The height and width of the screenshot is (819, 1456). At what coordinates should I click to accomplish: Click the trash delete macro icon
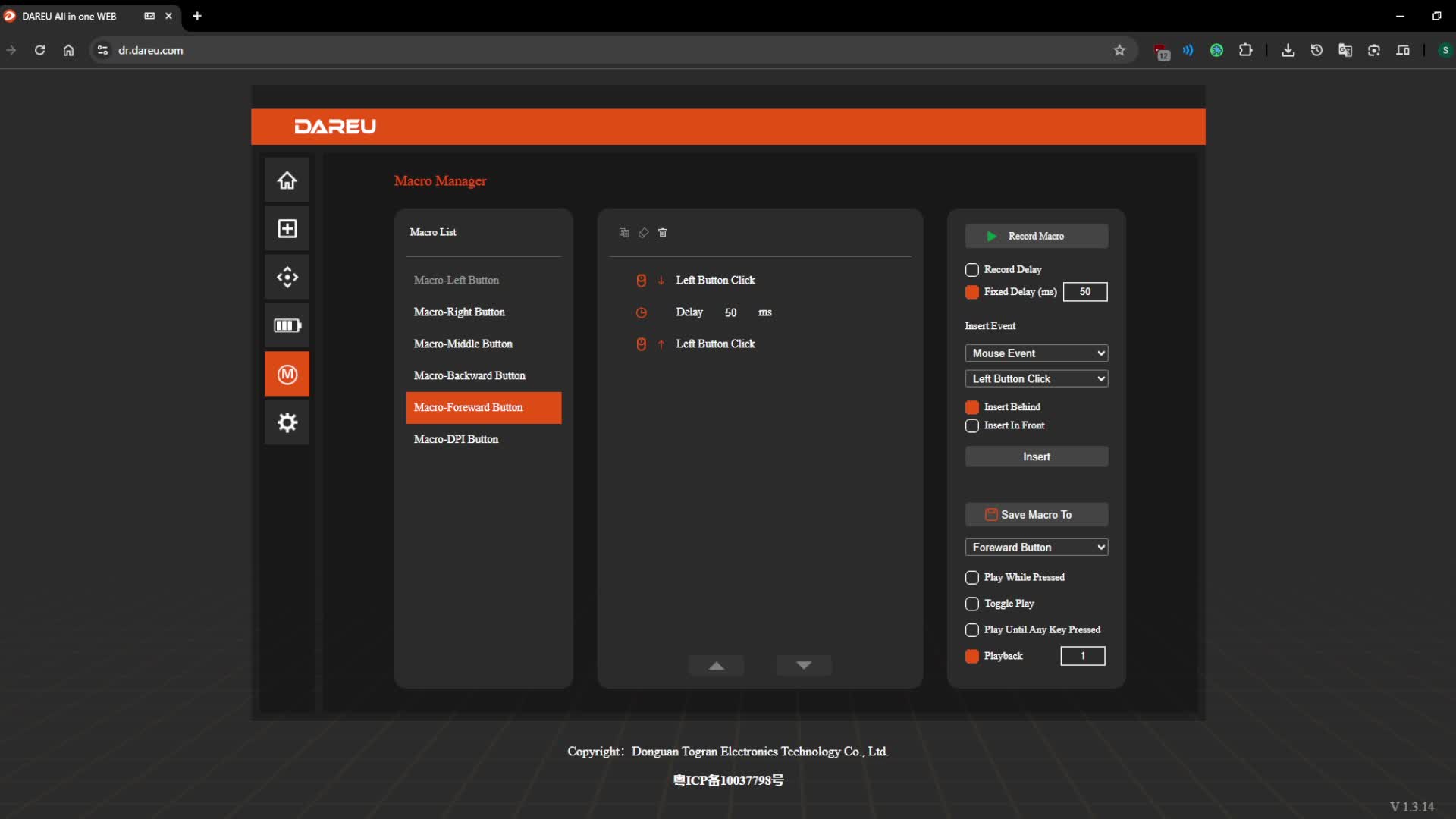click(663, 233)
